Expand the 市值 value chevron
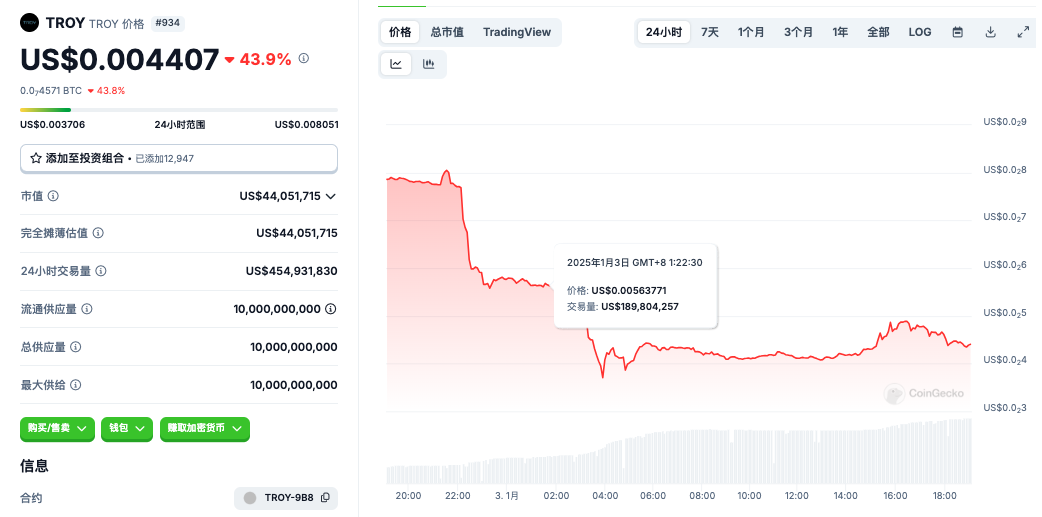Screen dimensions: 1042x517 tap(331, 196)
